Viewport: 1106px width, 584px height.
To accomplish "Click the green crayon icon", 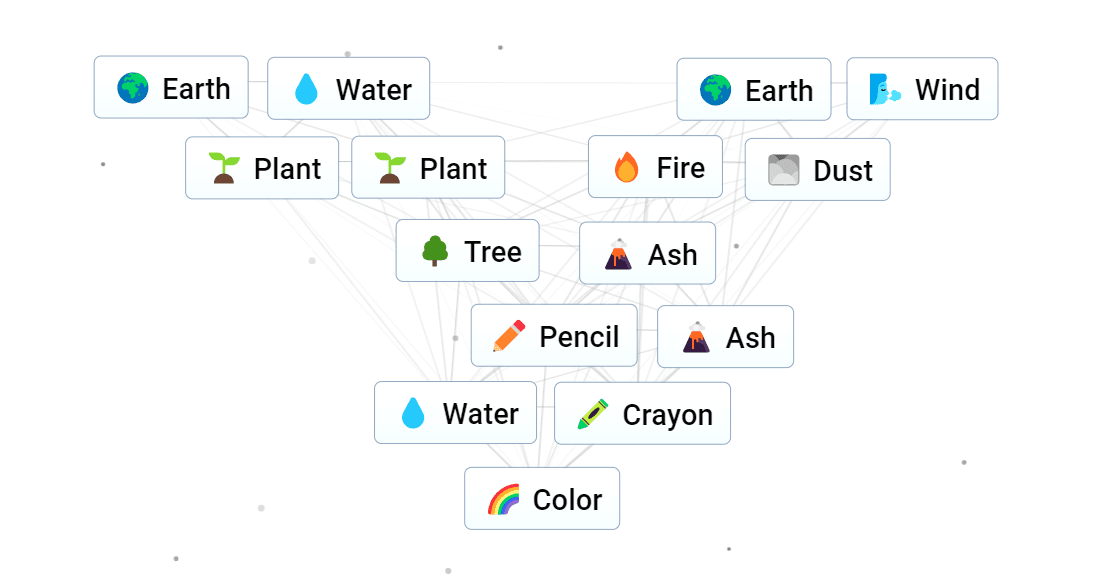I will (x=593, y=414).
